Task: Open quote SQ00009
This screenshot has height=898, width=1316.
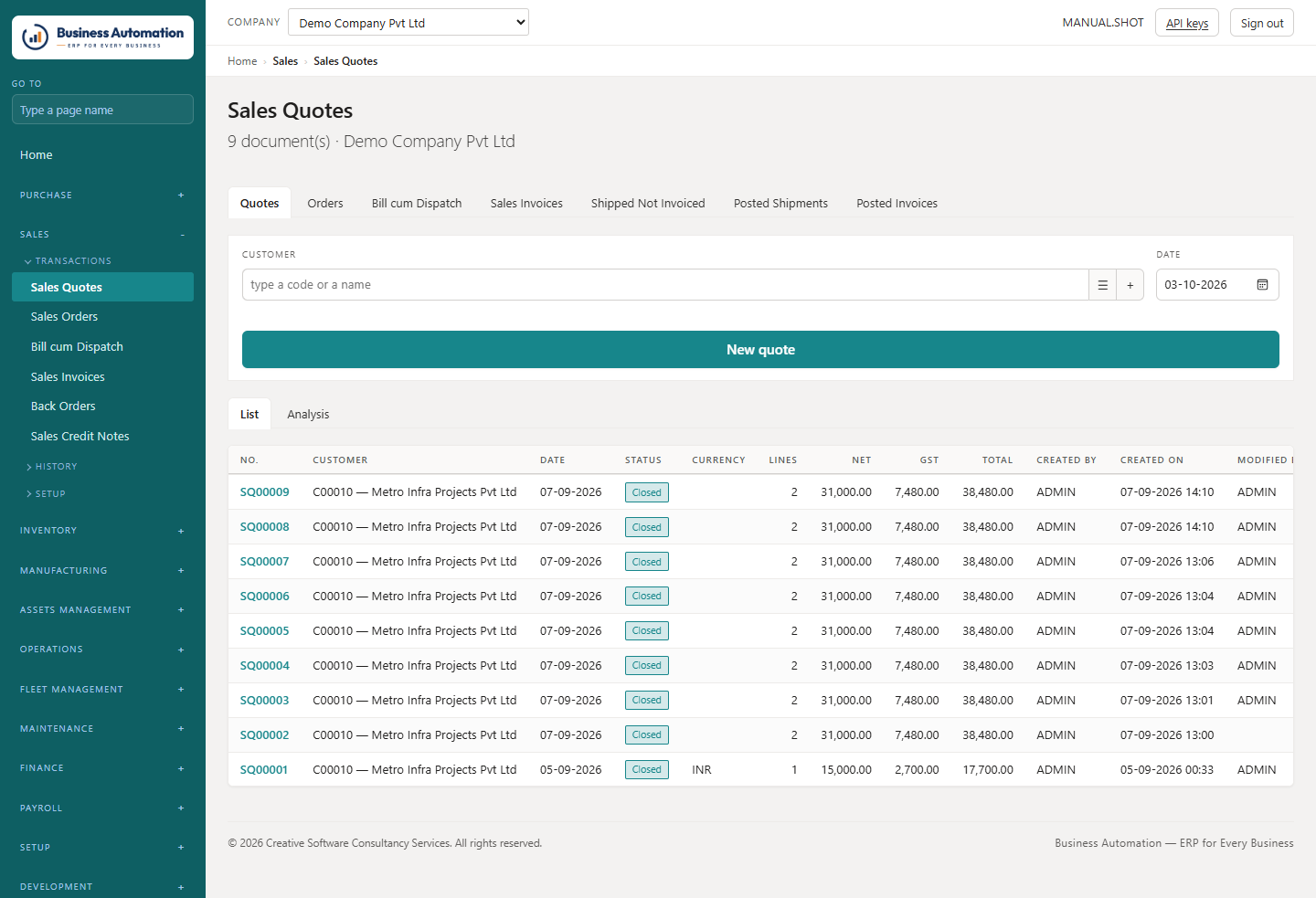Action: click(264, 492)
